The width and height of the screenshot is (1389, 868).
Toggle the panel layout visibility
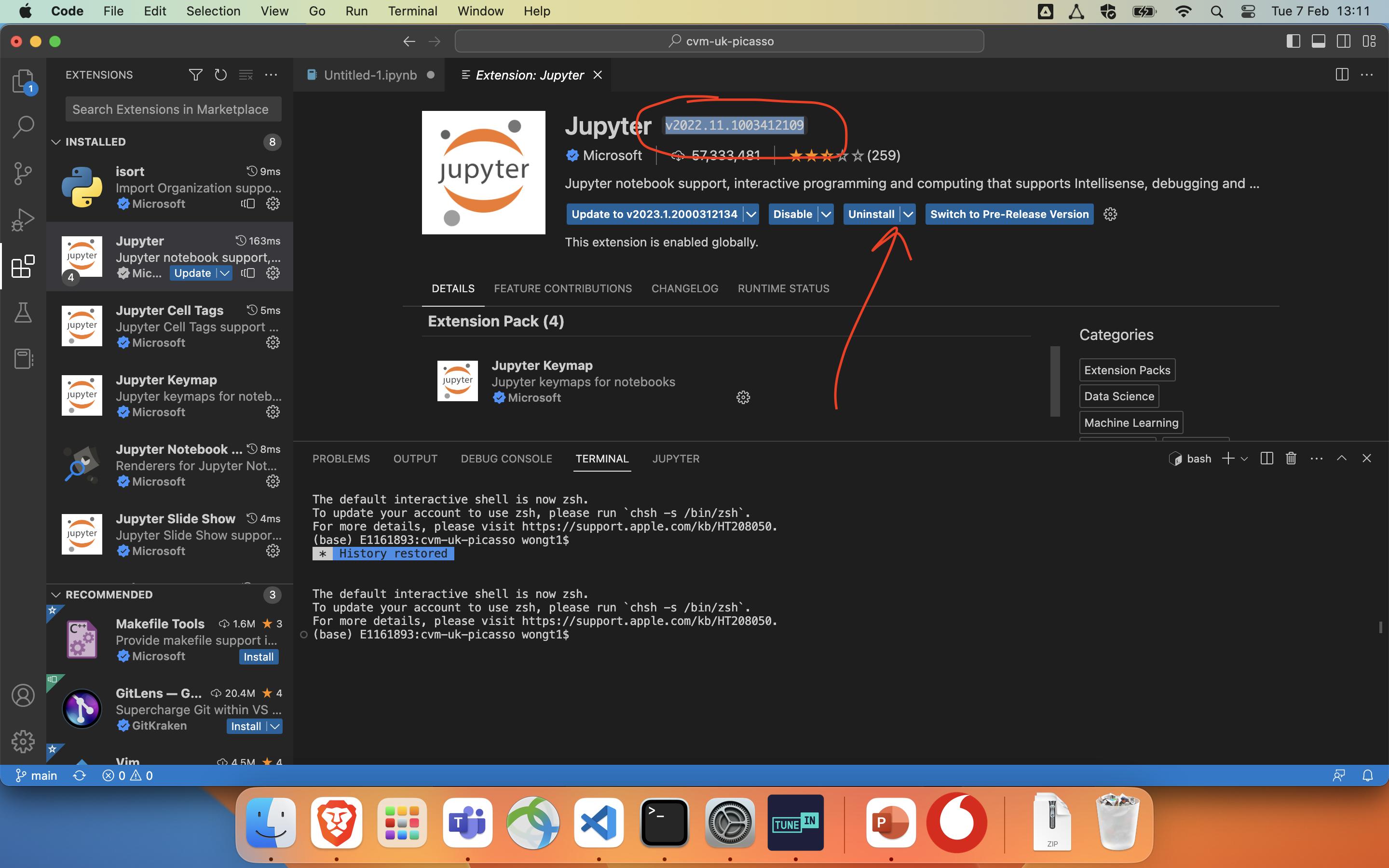point(1318,41)
